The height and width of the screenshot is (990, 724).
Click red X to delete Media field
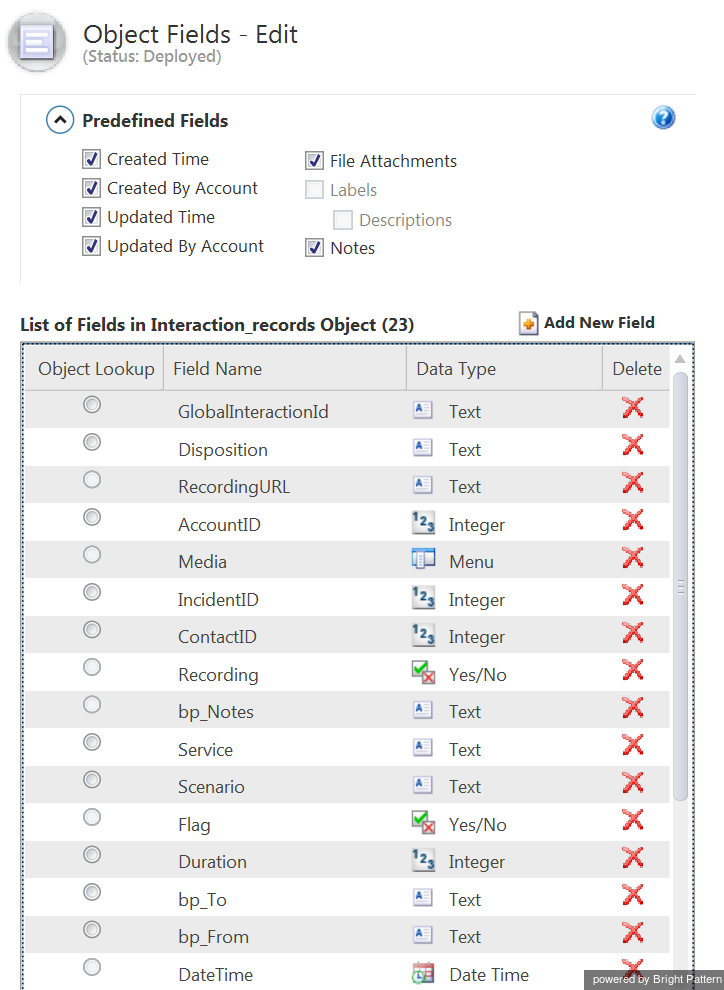(x=632, y=558)
